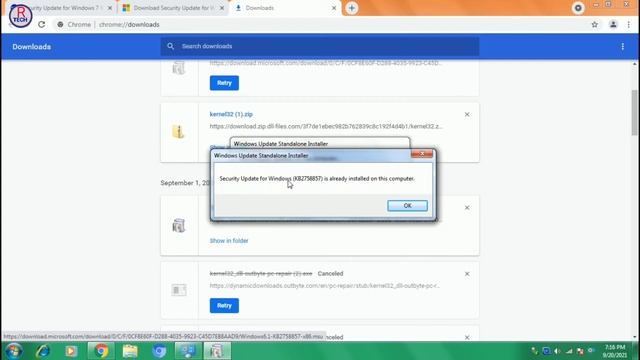640x360 pixels.
Task: Click the Action Center flag icon
Action: [x=580, y=351]
